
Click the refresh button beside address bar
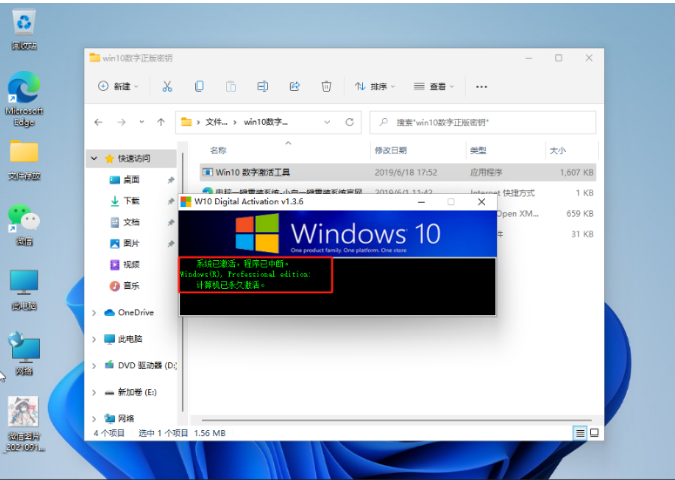349,122
